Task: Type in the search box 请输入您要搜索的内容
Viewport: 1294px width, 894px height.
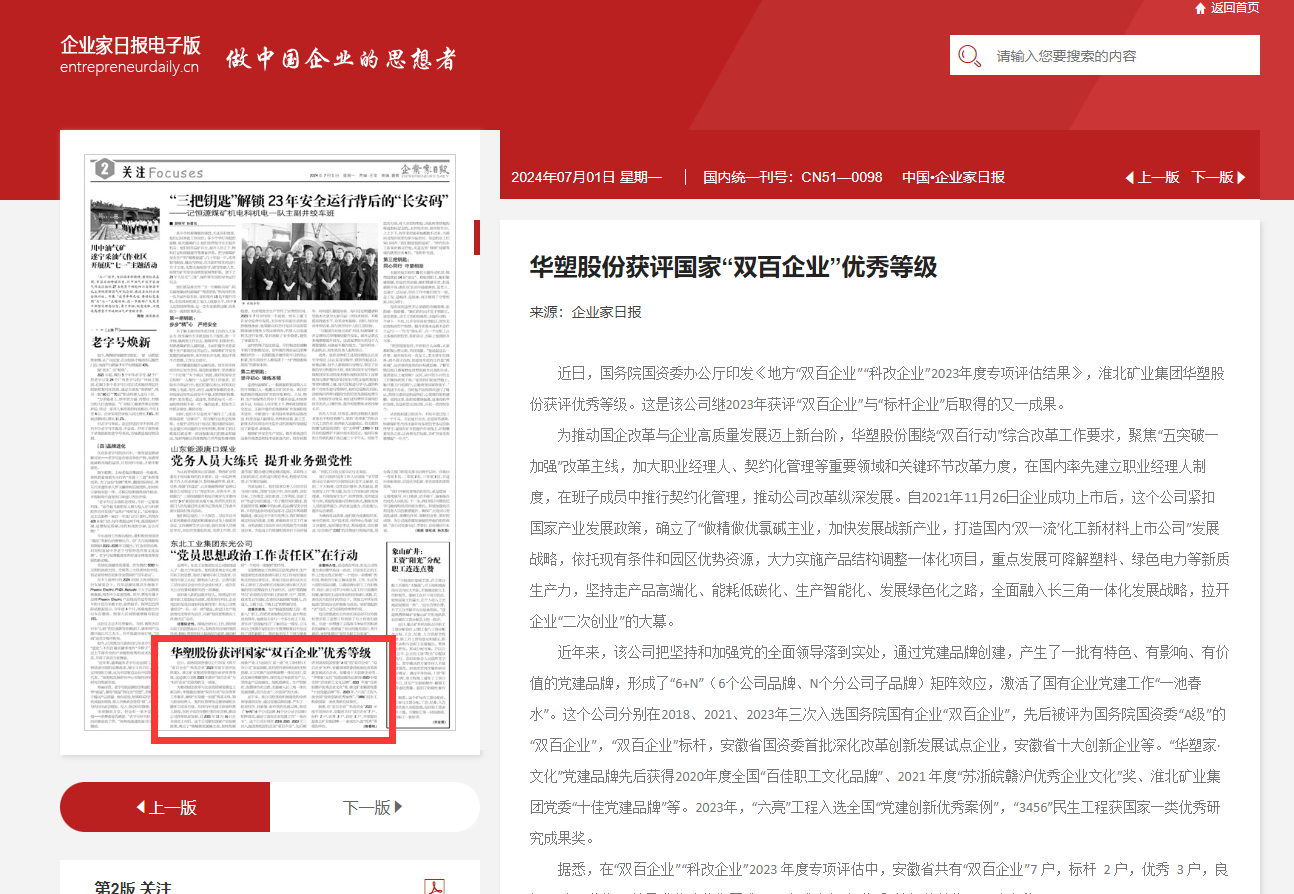Action: (1120, 56)
